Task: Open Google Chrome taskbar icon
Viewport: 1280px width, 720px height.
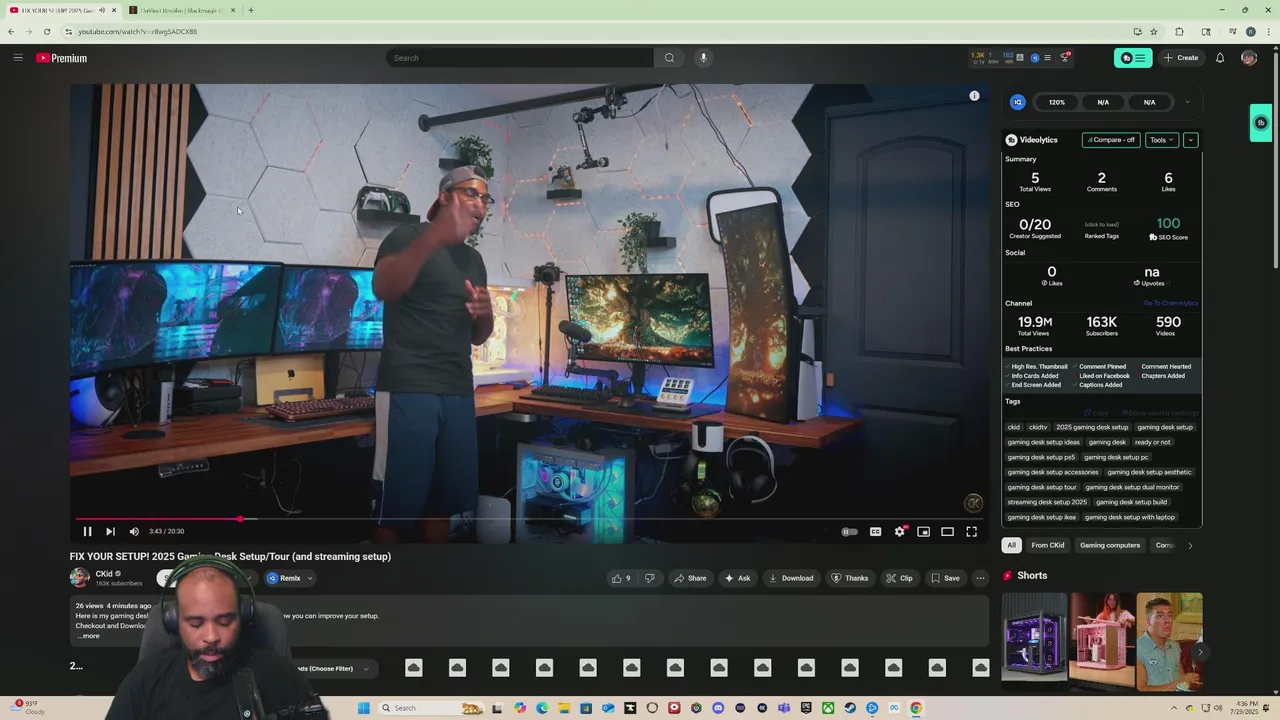Action: coord(916,708)
